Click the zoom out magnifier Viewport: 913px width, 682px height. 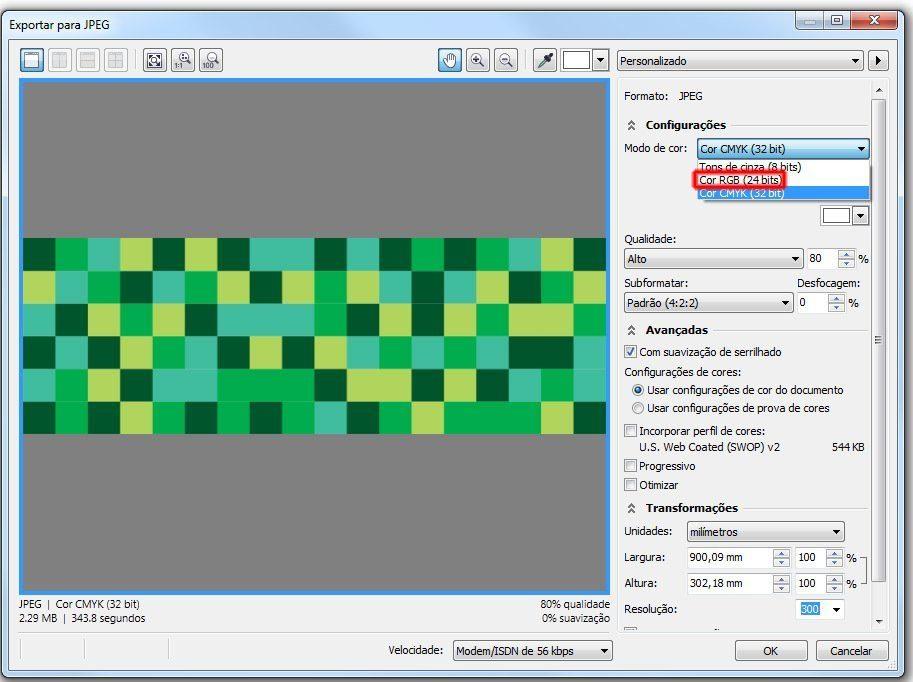click(506, 60)
